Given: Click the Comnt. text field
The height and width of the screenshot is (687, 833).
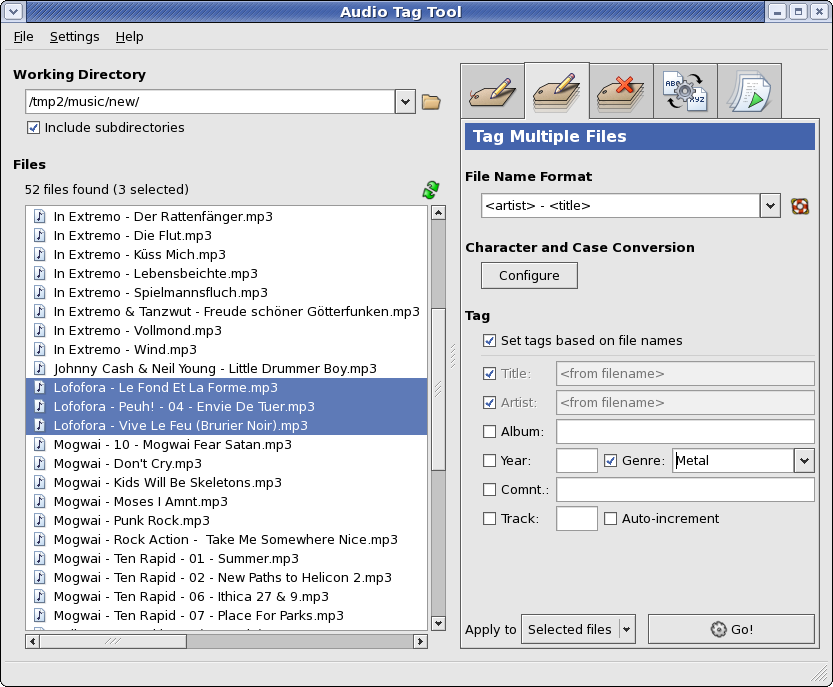Looking at the screenshot, I should coord(685,489).
